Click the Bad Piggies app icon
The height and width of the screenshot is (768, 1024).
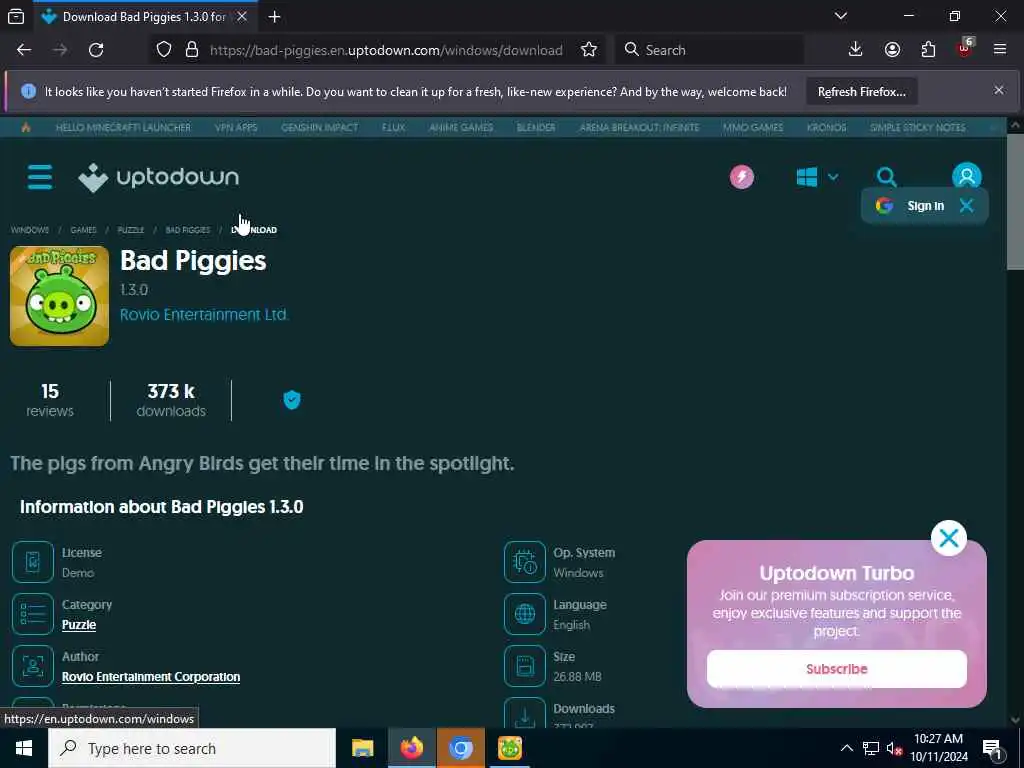click(x=59, y=296)
